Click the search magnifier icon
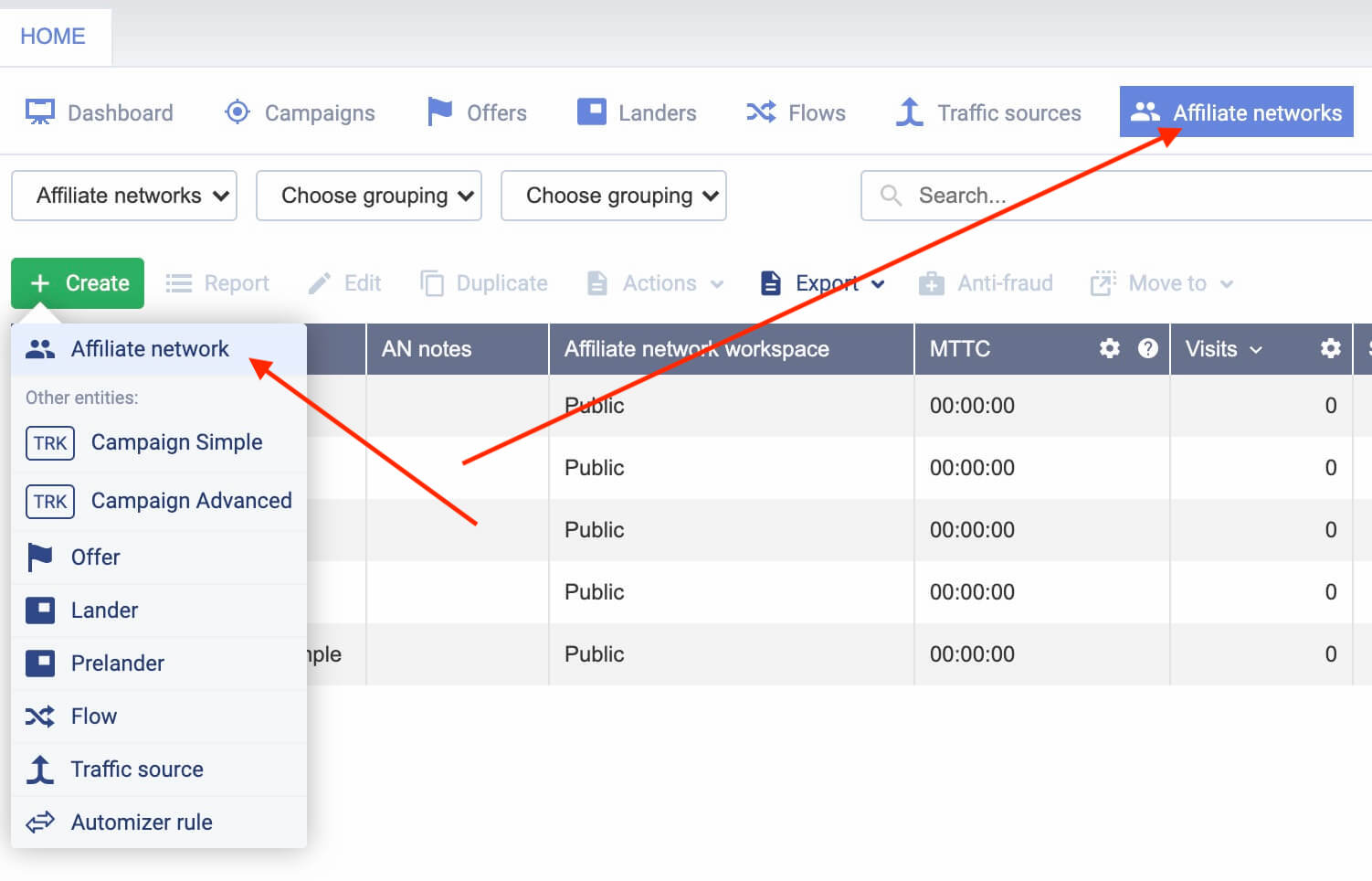1372x881 pixels. [x=891, y=196]
